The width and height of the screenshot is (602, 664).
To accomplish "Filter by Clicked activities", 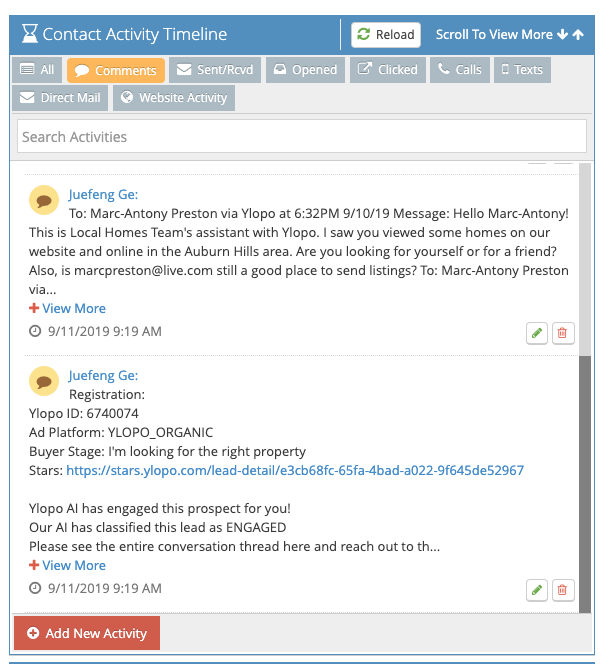I will (x=387, y=70).
